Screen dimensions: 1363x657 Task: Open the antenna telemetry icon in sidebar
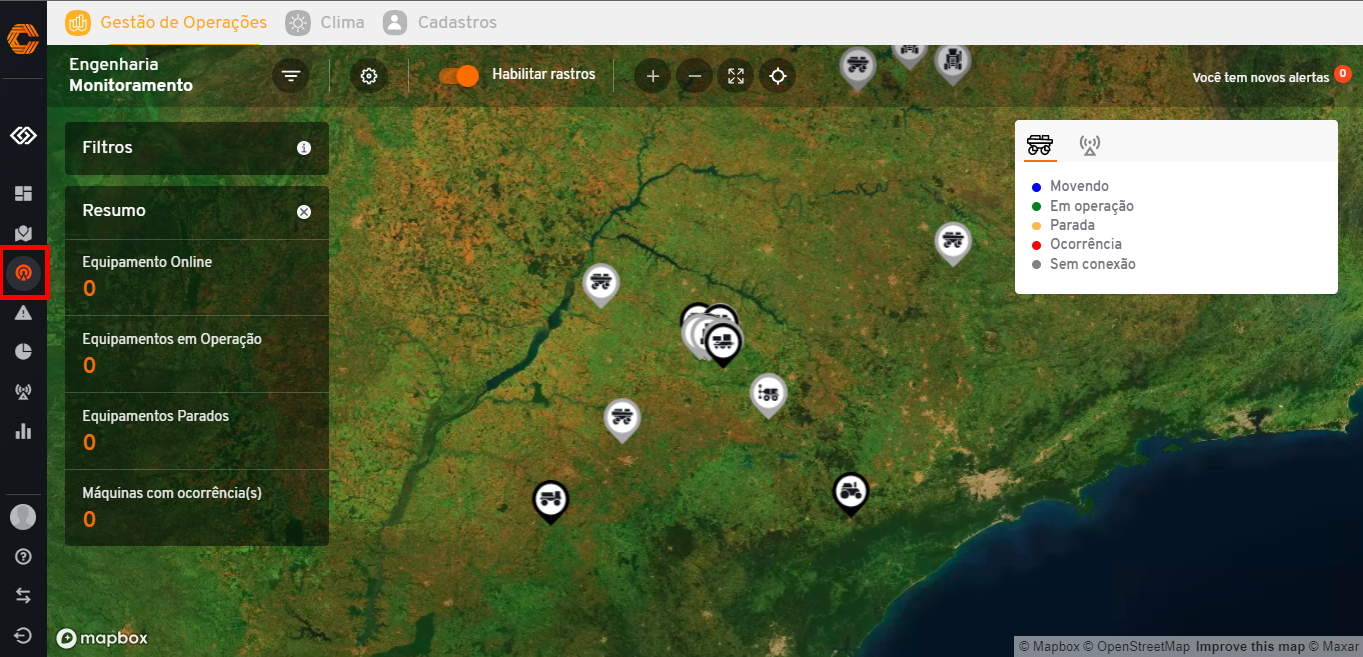tap(23, 391)
